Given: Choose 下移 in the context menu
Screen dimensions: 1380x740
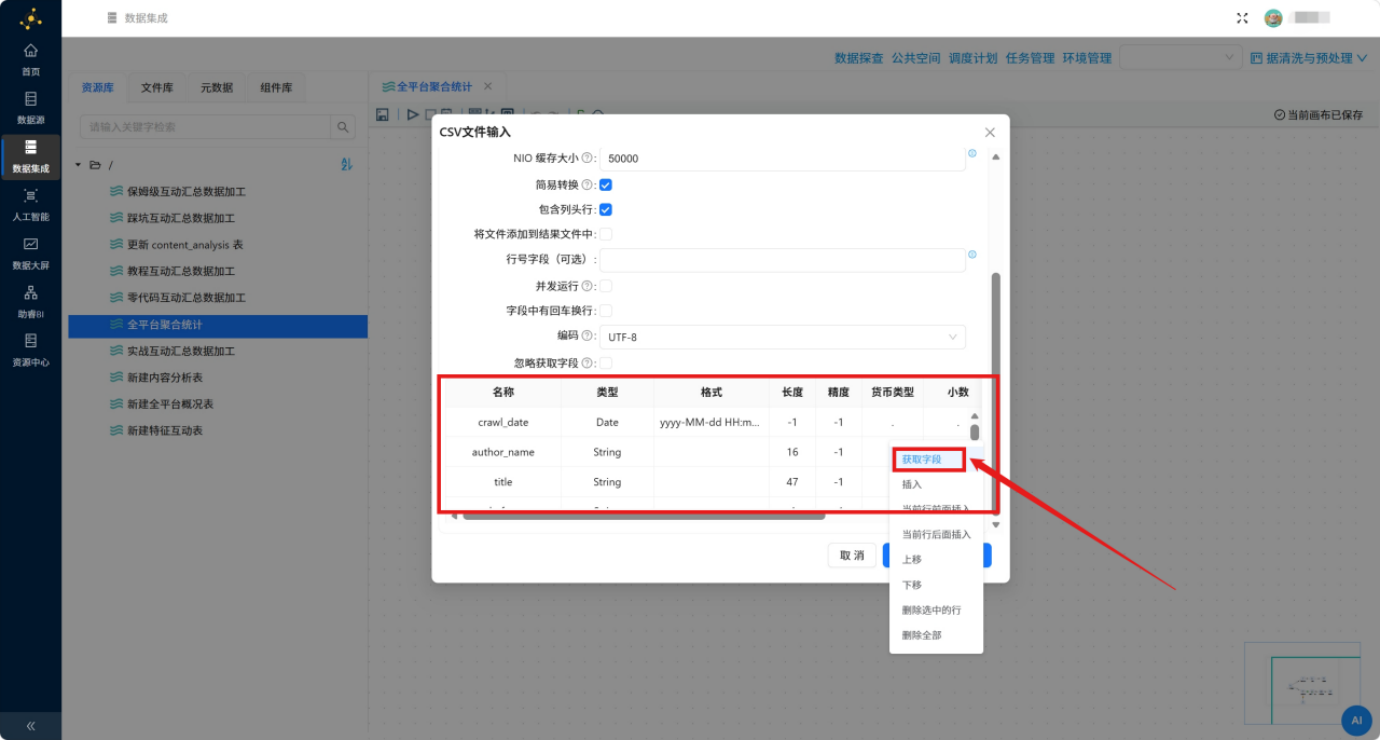Looking at the screenshot, I should pyautogui.click(x=936, y=585).
